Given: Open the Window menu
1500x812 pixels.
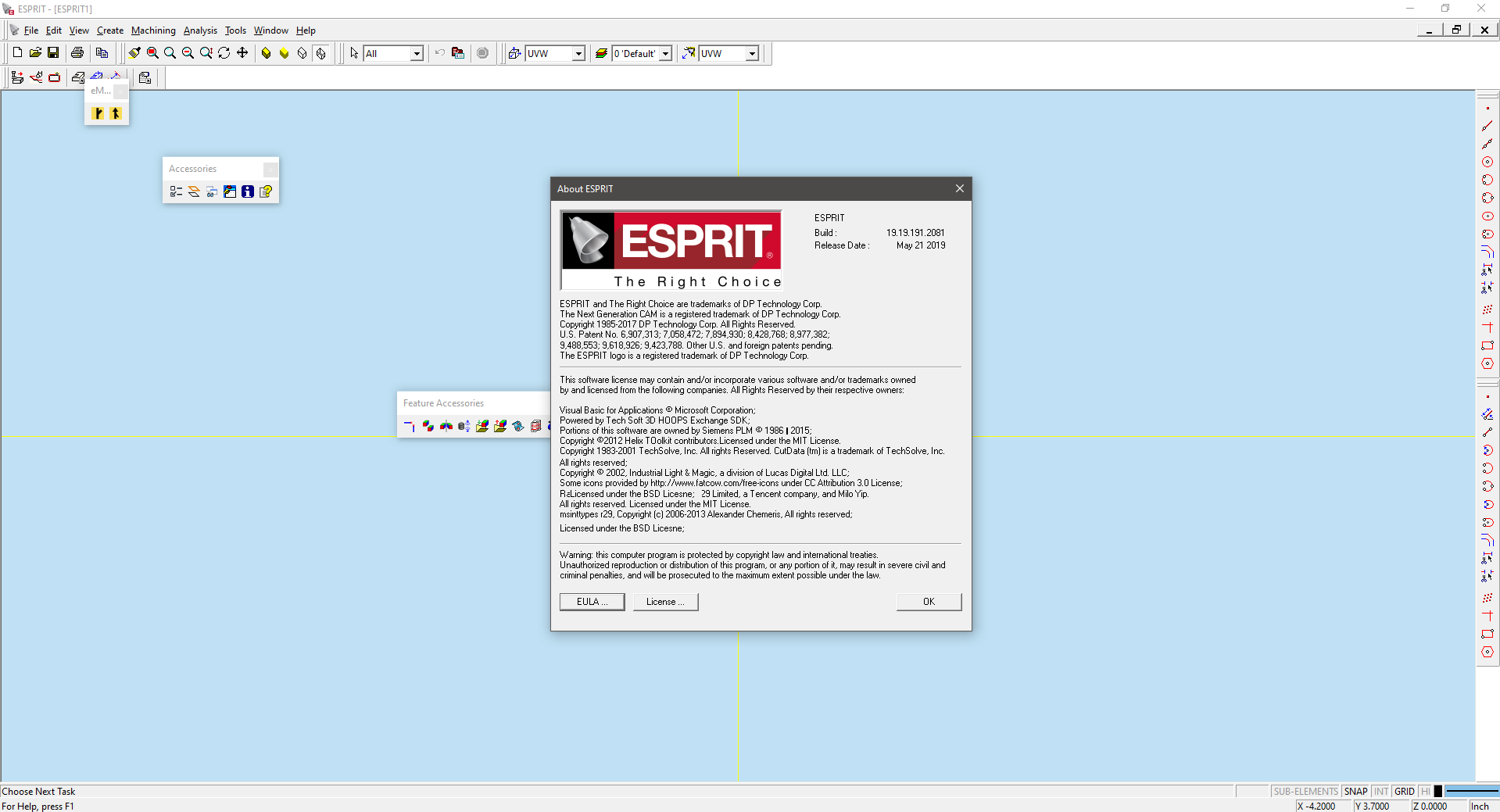Looking at the screenshot, I should click(x=271, y=30).
